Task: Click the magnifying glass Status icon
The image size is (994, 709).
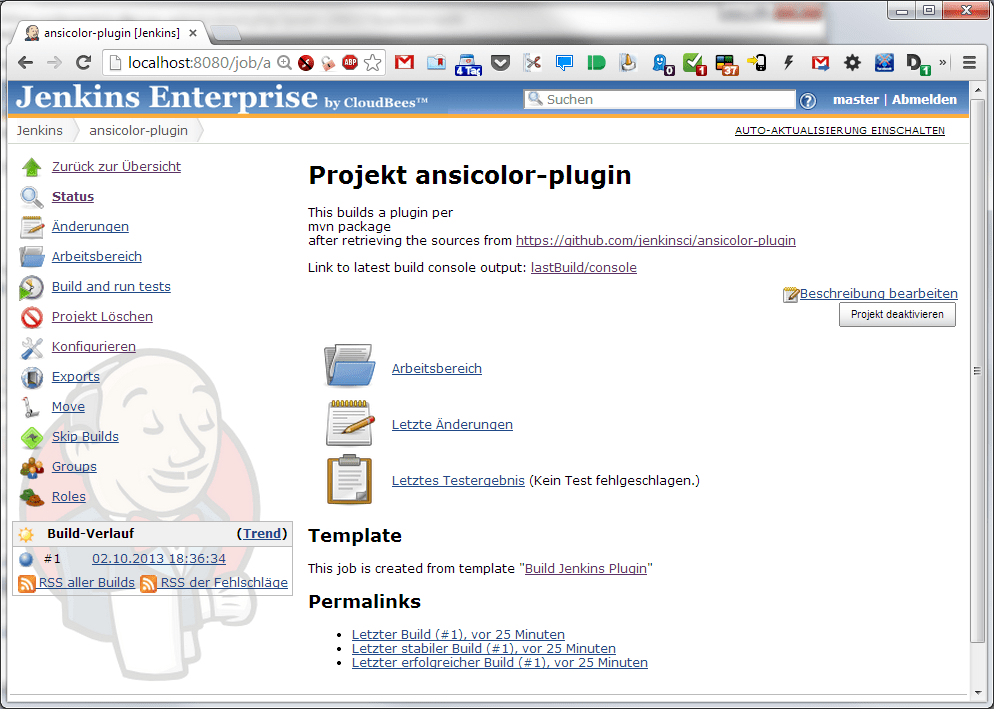Action: [32, 197]
